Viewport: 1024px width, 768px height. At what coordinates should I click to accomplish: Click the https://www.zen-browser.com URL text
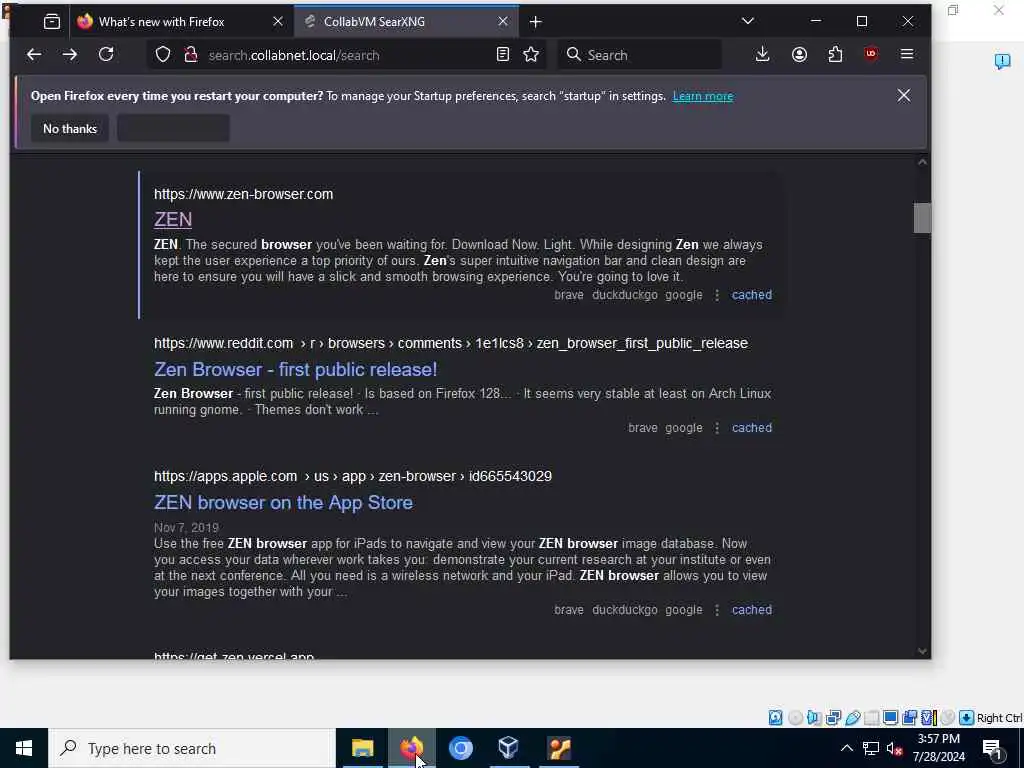click(244, 194)
